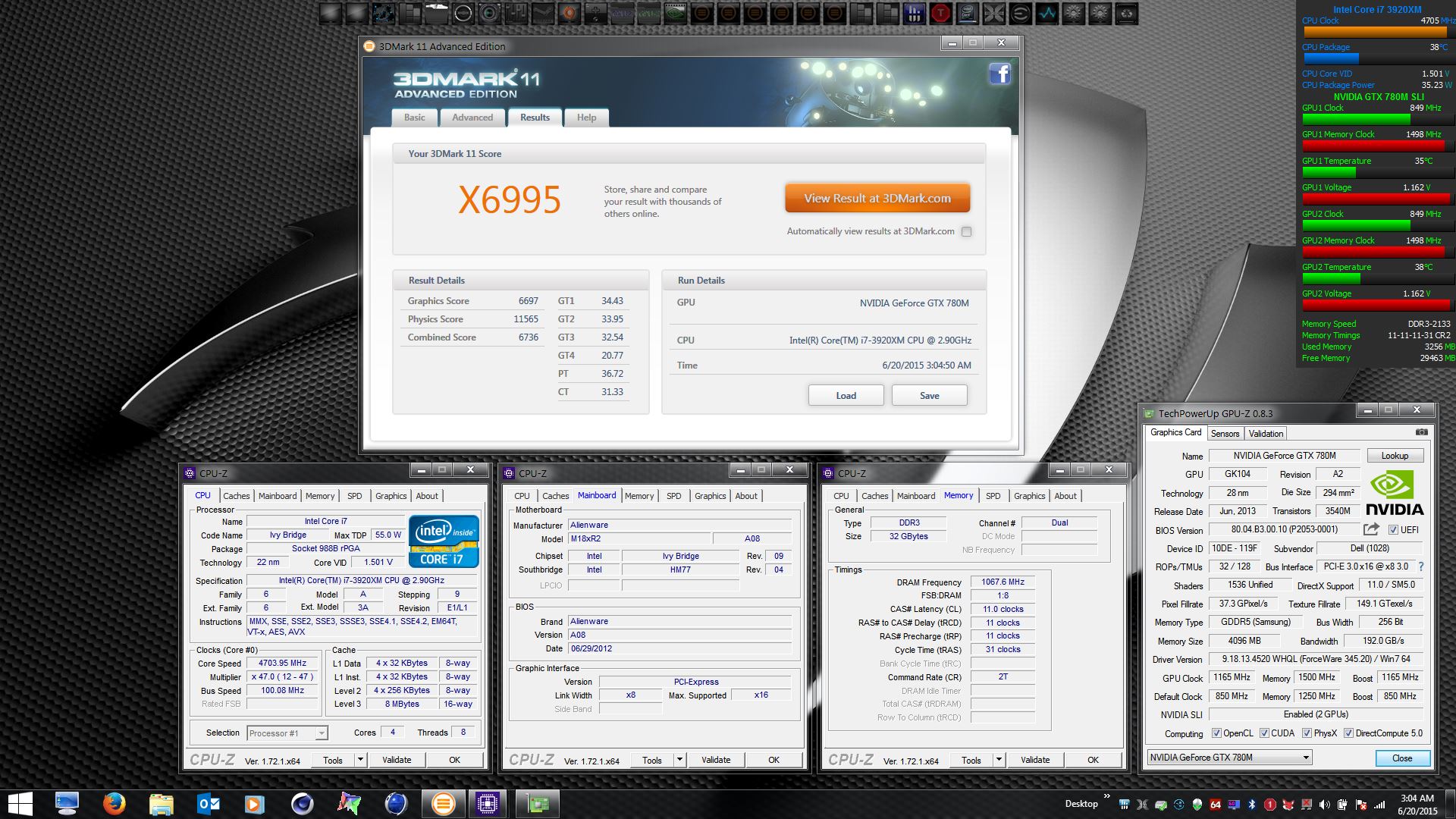Click the GPU1 Clock green bar in the gadget
The width and height of the screenshot is (1456, 819).
pos(1356,119)
